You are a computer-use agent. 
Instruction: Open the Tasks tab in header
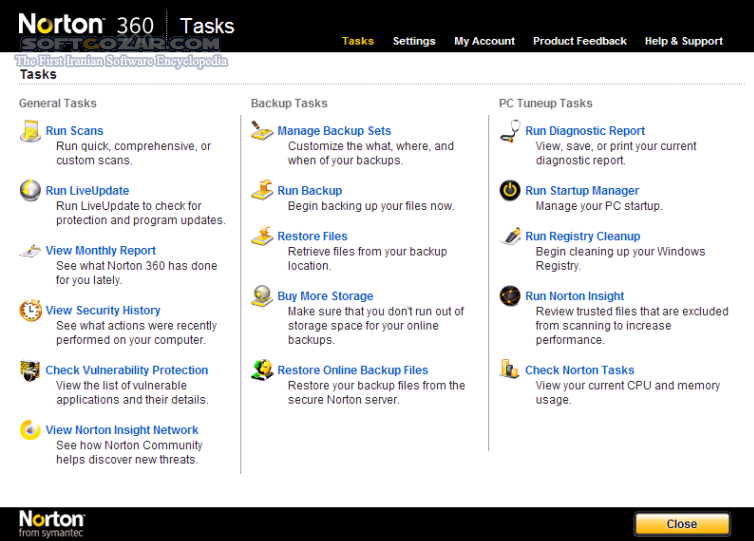[358, 41]
